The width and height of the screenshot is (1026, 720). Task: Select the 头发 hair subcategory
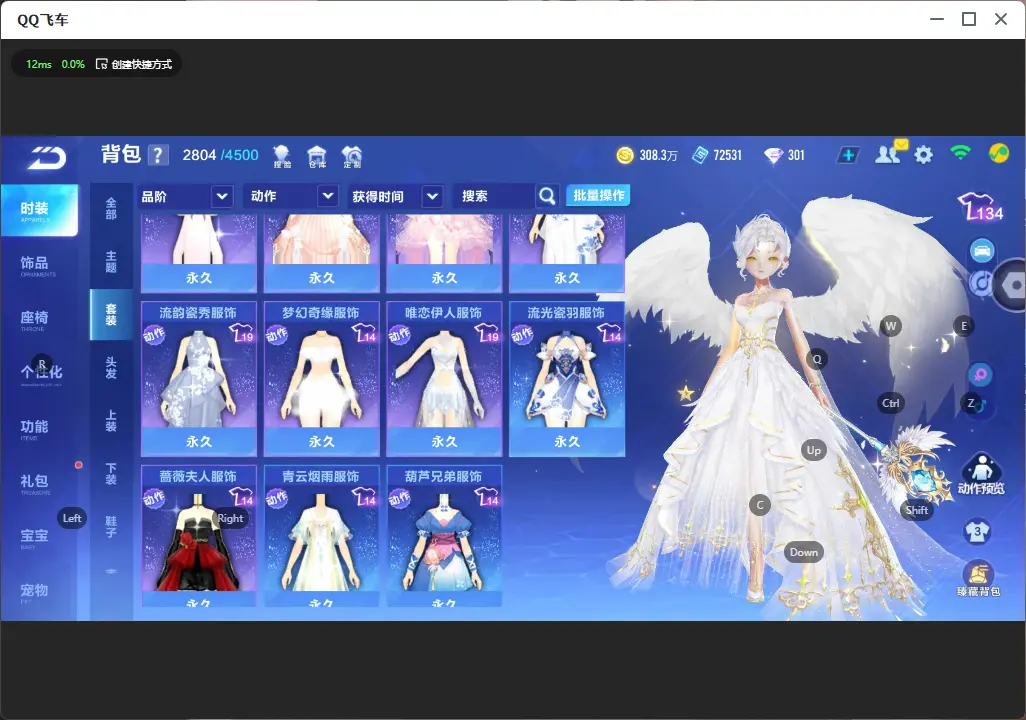(111, 368)
